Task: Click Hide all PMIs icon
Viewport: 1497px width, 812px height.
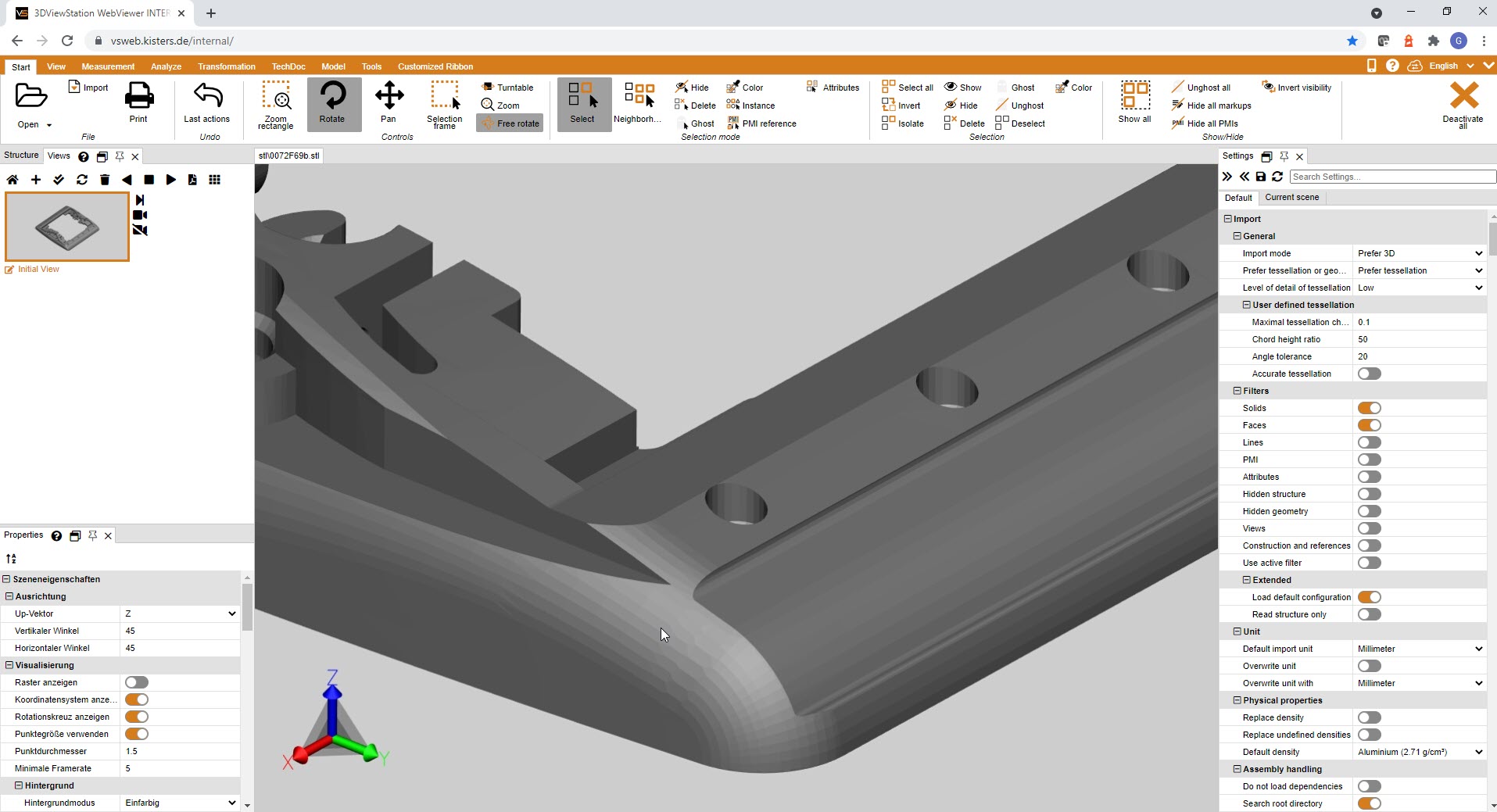Action: (x=1178, y=123)
